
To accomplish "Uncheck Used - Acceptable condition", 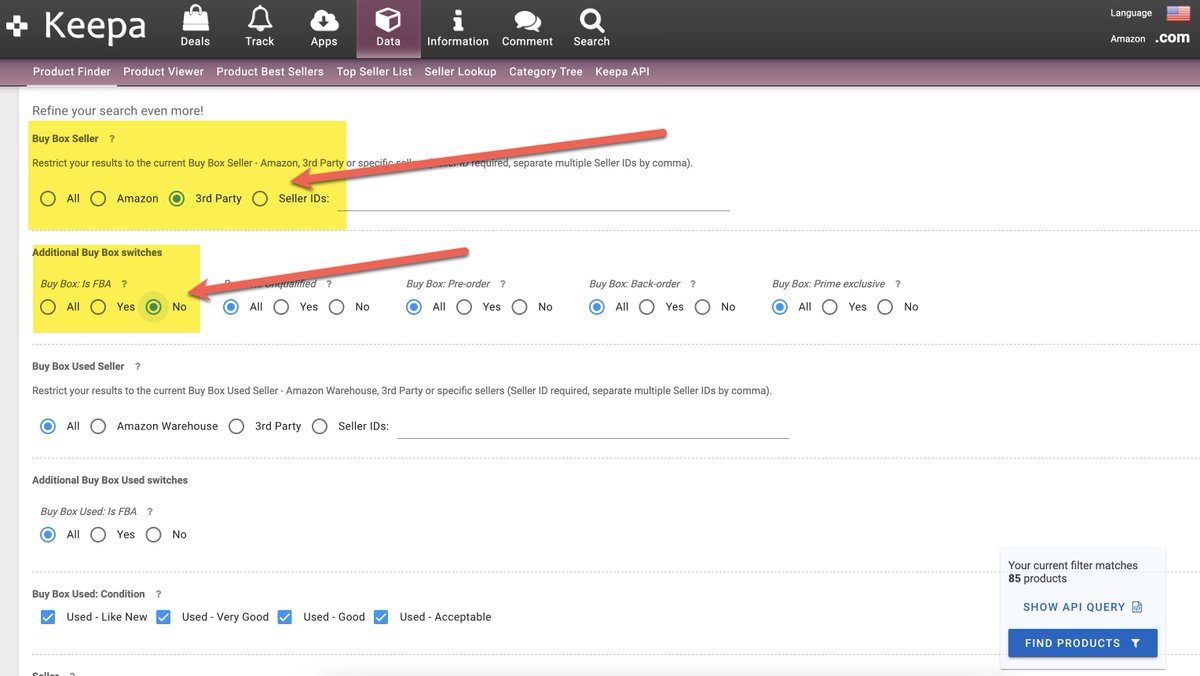I will click(381, 617).
